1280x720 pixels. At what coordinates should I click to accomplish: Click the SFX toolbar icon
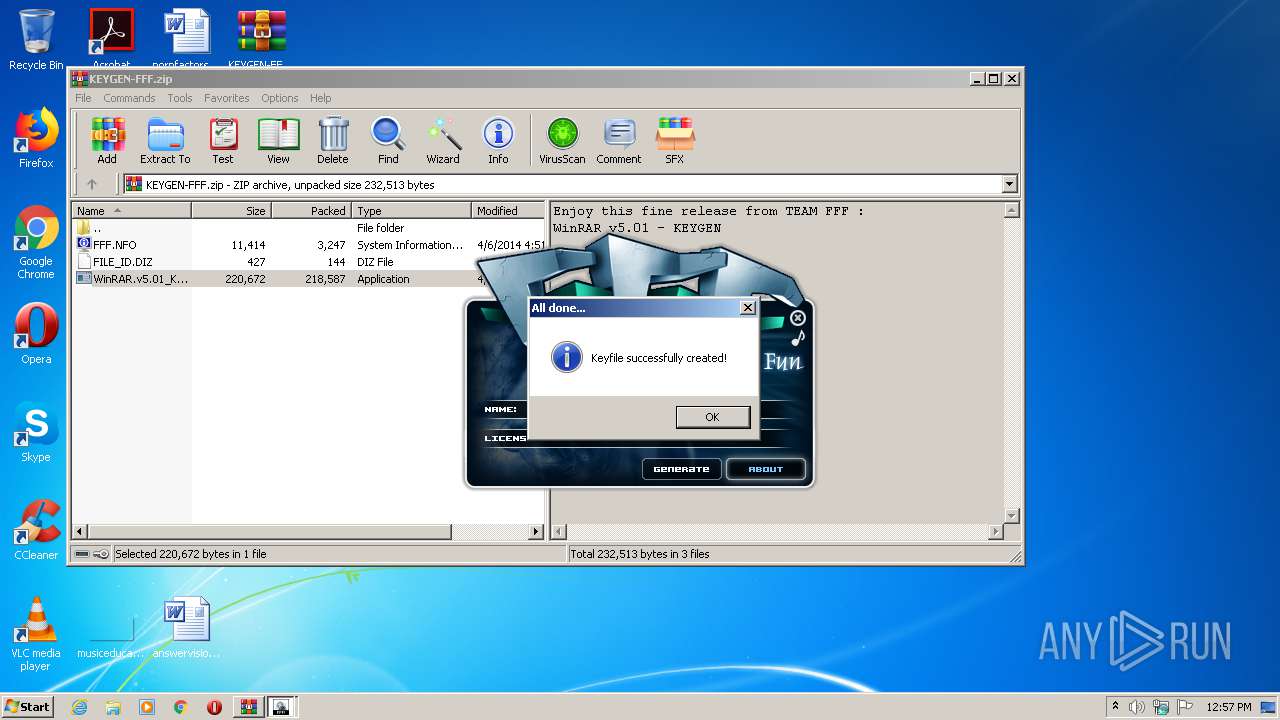[675, 141]
